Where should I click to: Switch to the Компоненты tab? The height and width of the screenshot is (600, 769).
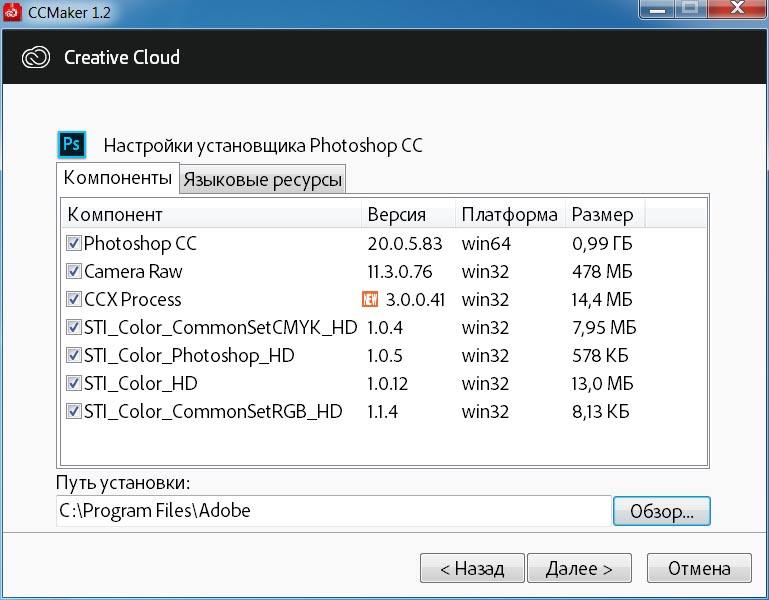[x=118, y=178]
